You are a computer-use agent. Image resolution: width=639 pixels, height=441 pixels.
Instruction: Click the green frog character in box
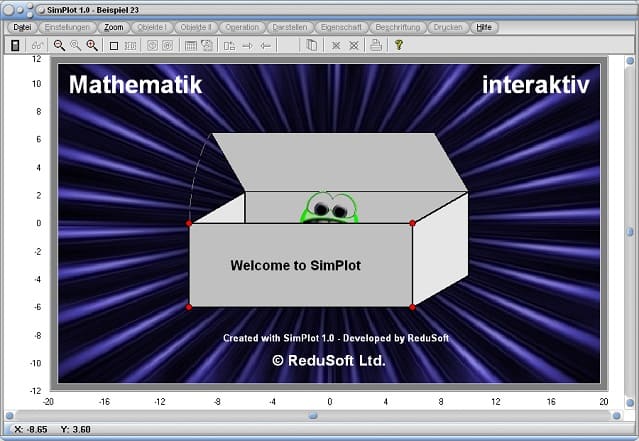330,208
